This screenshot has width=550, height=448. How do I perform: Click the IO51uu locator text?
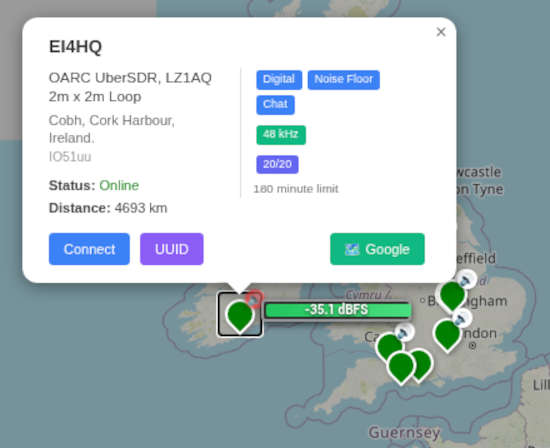tap(70, 156)
